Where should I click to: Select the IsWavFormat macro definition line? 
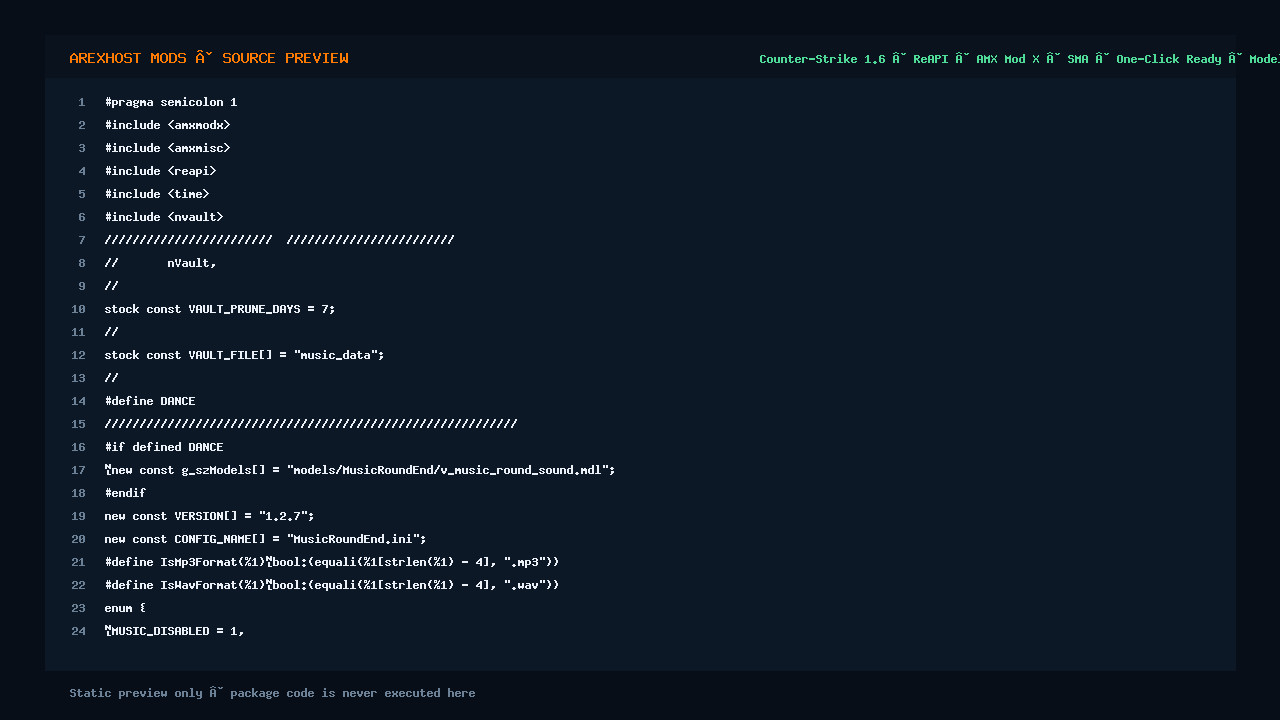[332, 585]
